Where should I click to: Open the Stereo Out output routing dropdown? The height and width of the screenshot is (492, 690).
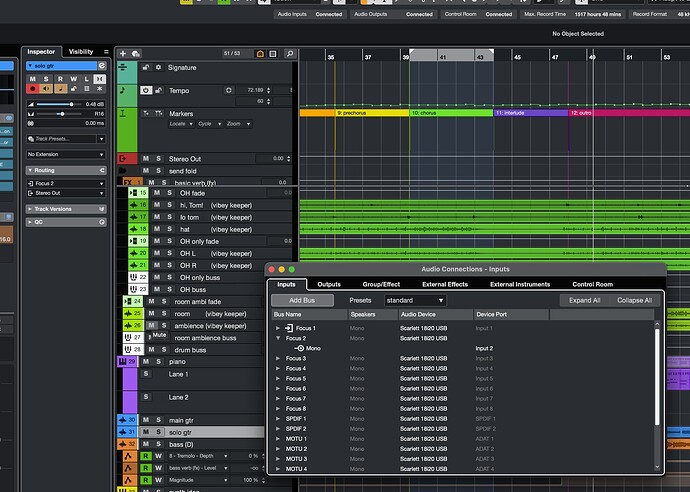coord(66,193)
